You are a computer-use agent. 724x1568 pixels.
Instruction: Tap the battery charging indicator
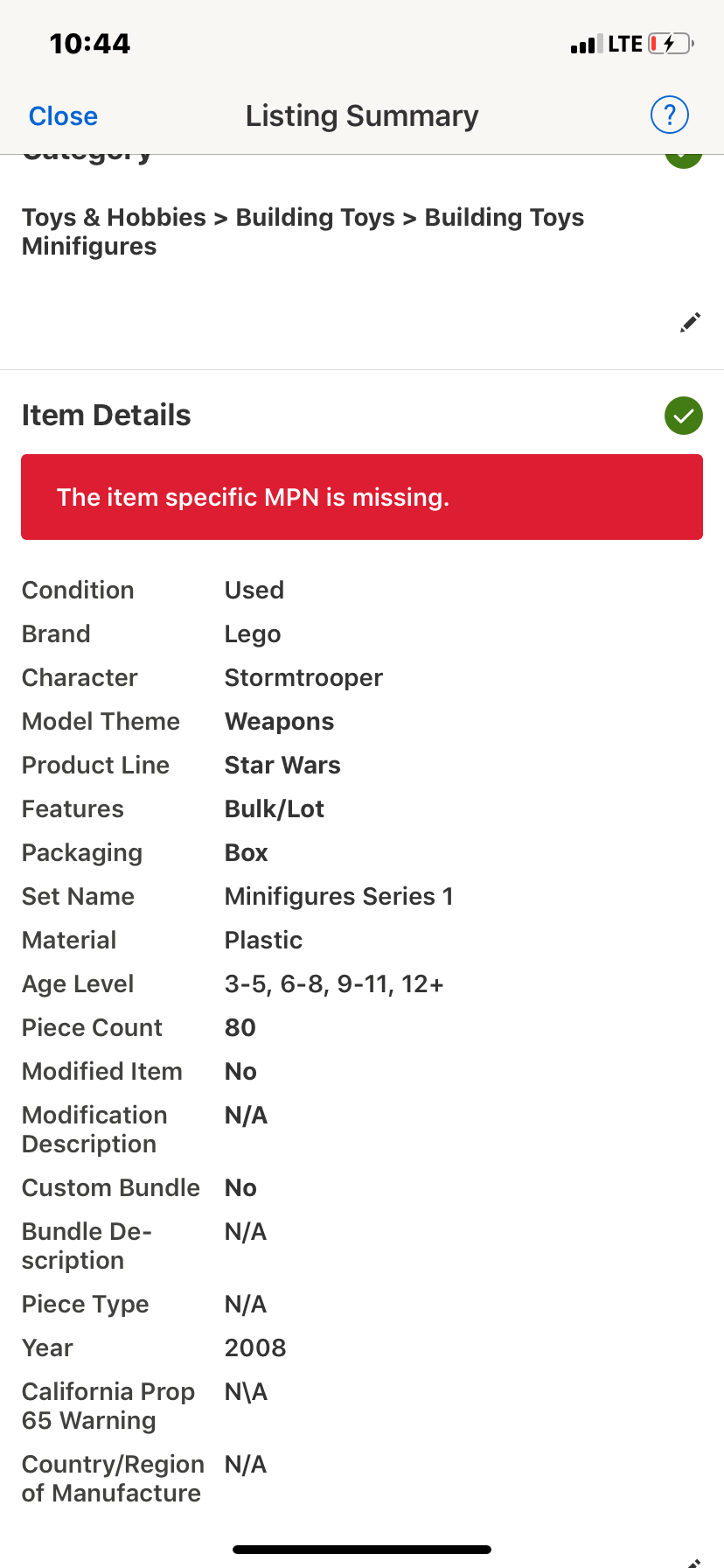669,43
